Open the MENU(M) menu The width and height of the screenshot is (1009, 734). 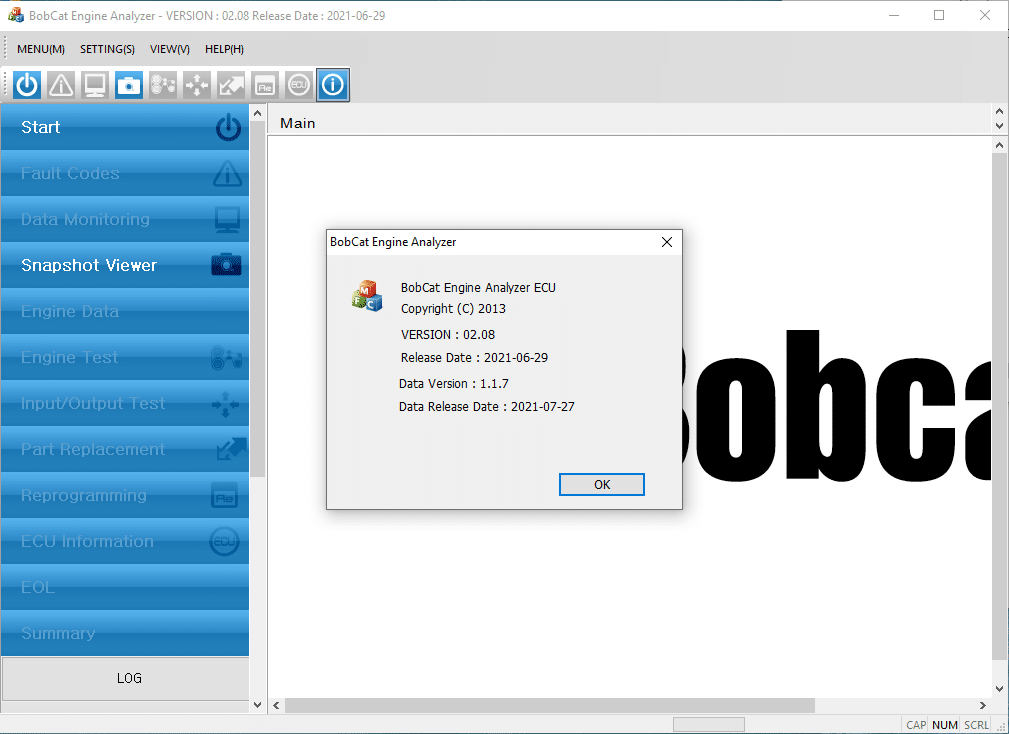[41, 49]
